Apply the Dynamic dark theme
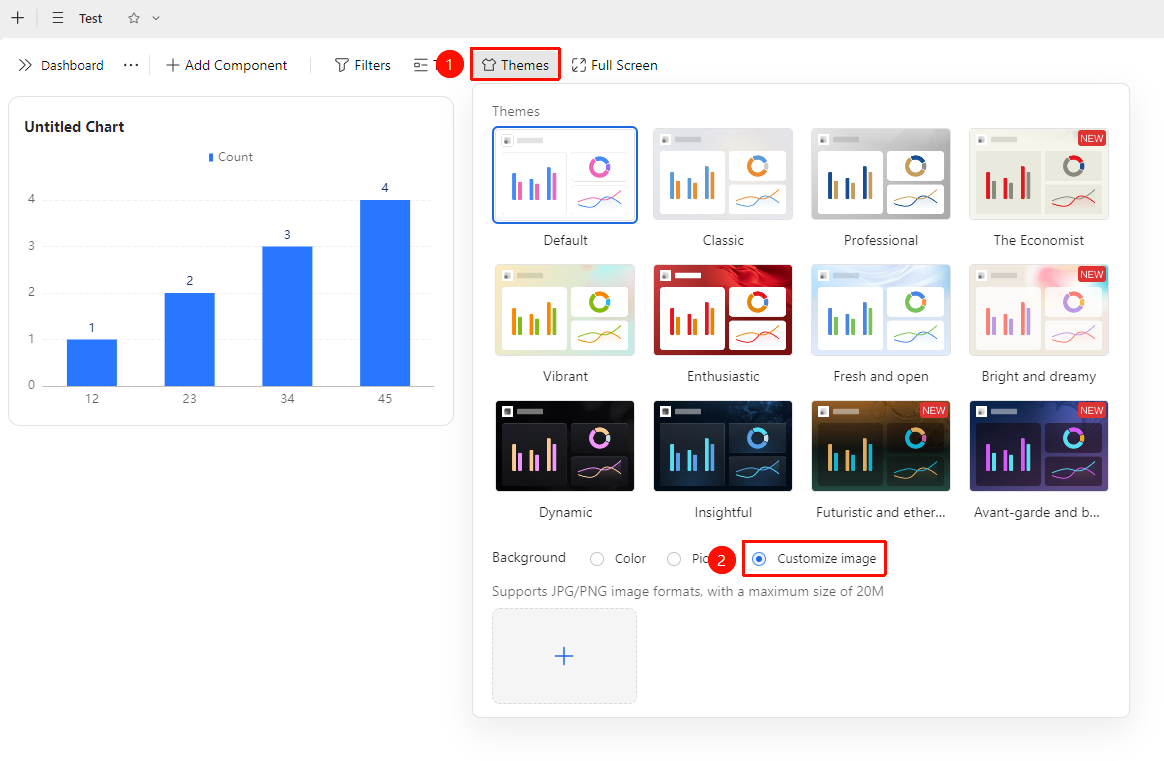This screenshot has width=1164, height=761. (565, 446)
